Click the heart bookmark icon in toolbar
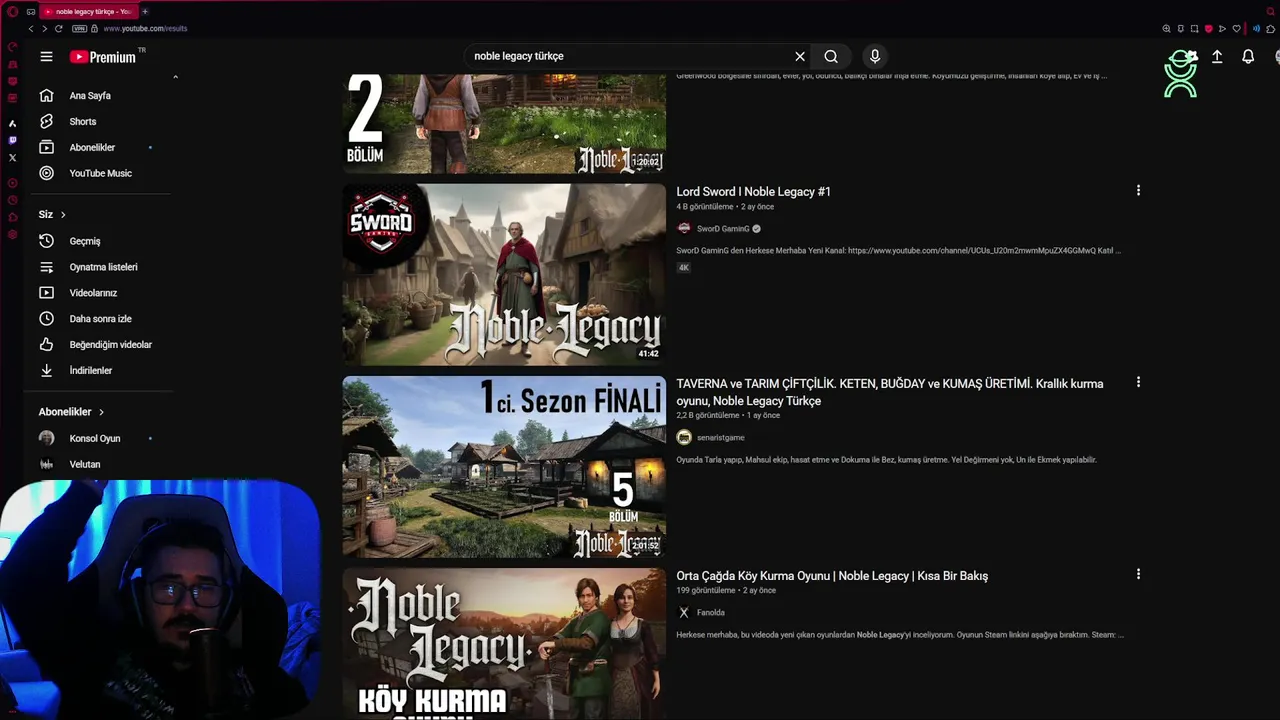 pos(1236,29)
